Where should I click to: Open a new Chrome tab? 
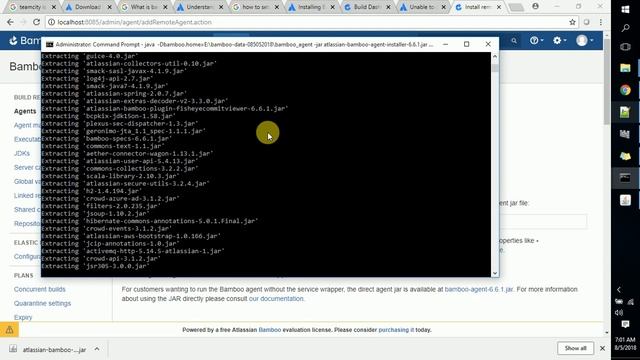[516, 7]
